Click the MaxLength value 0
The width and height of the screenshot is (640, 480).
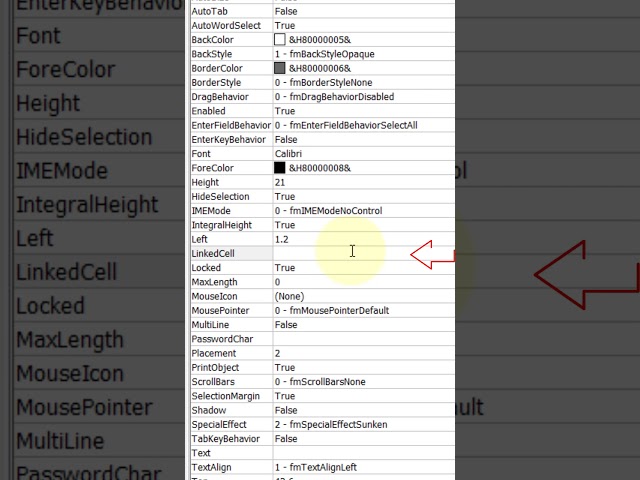tap(278, 282)
